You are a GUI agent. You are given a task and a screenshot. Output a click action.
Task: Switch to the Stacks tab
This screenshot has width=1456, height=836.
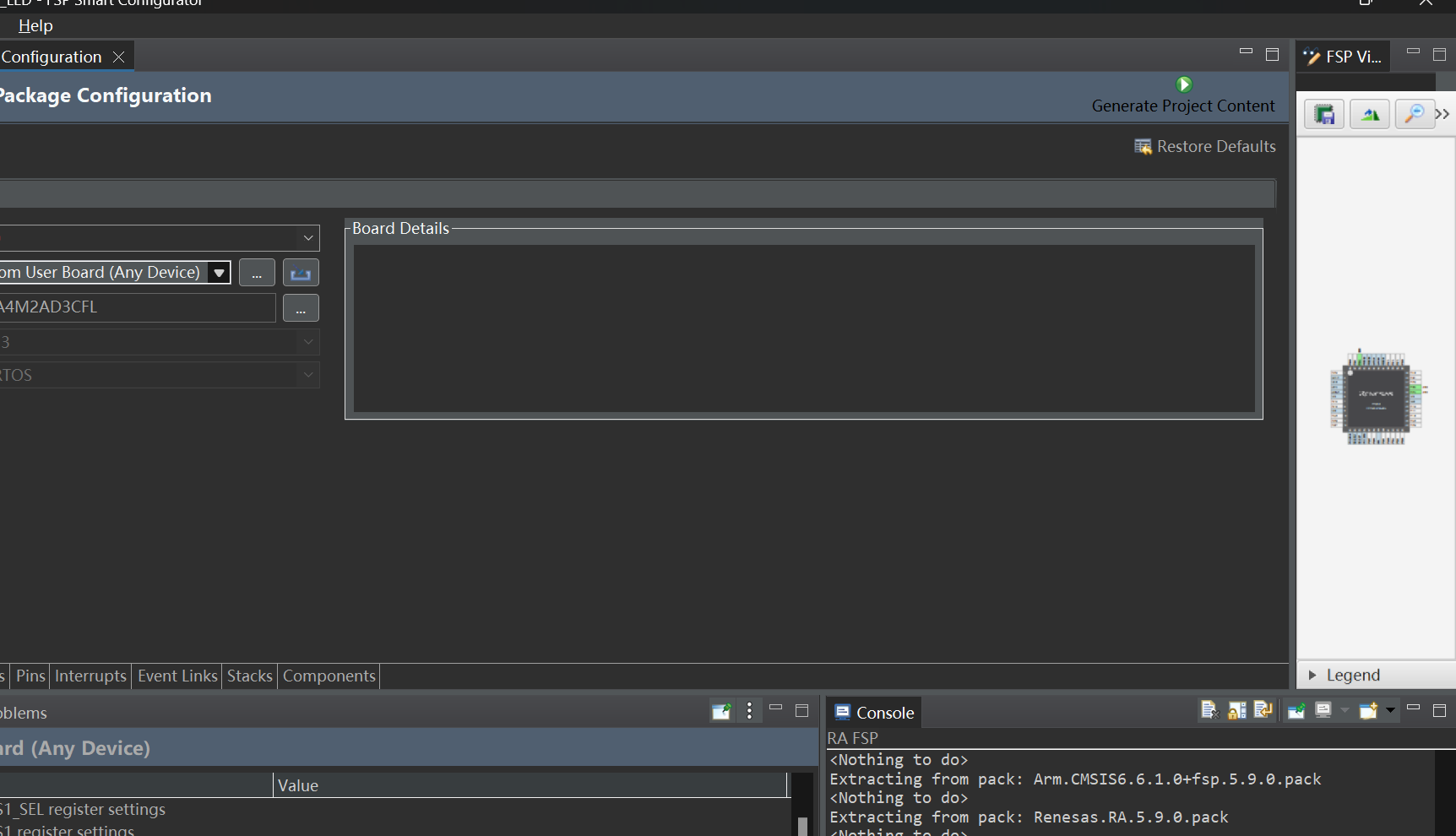click(250, 676)
